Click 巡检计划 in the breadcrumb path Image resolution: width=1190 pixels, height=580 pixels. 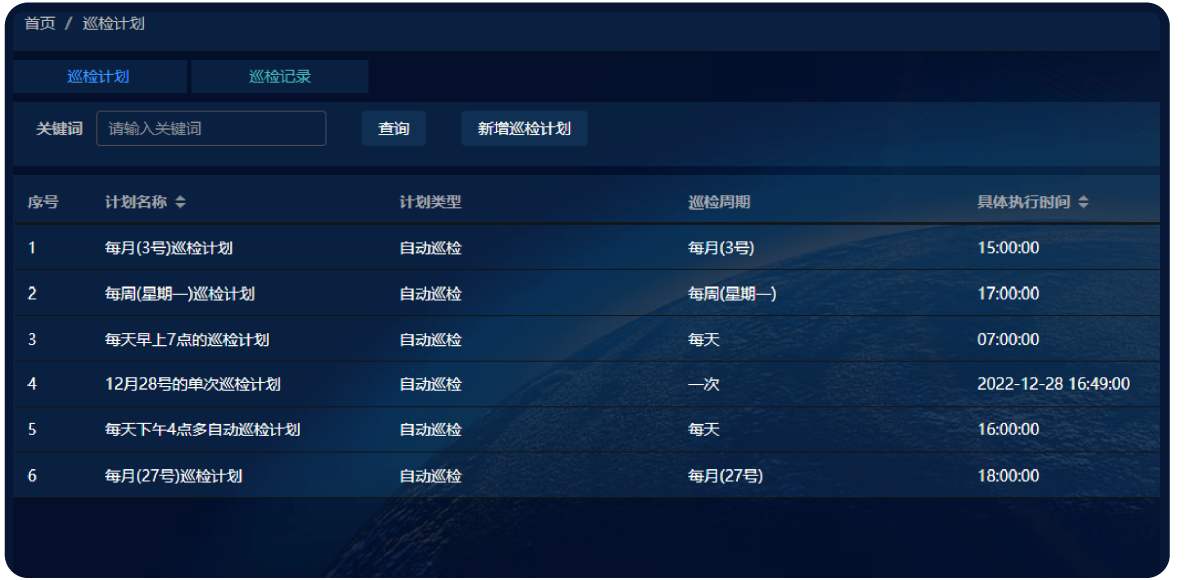113,23
